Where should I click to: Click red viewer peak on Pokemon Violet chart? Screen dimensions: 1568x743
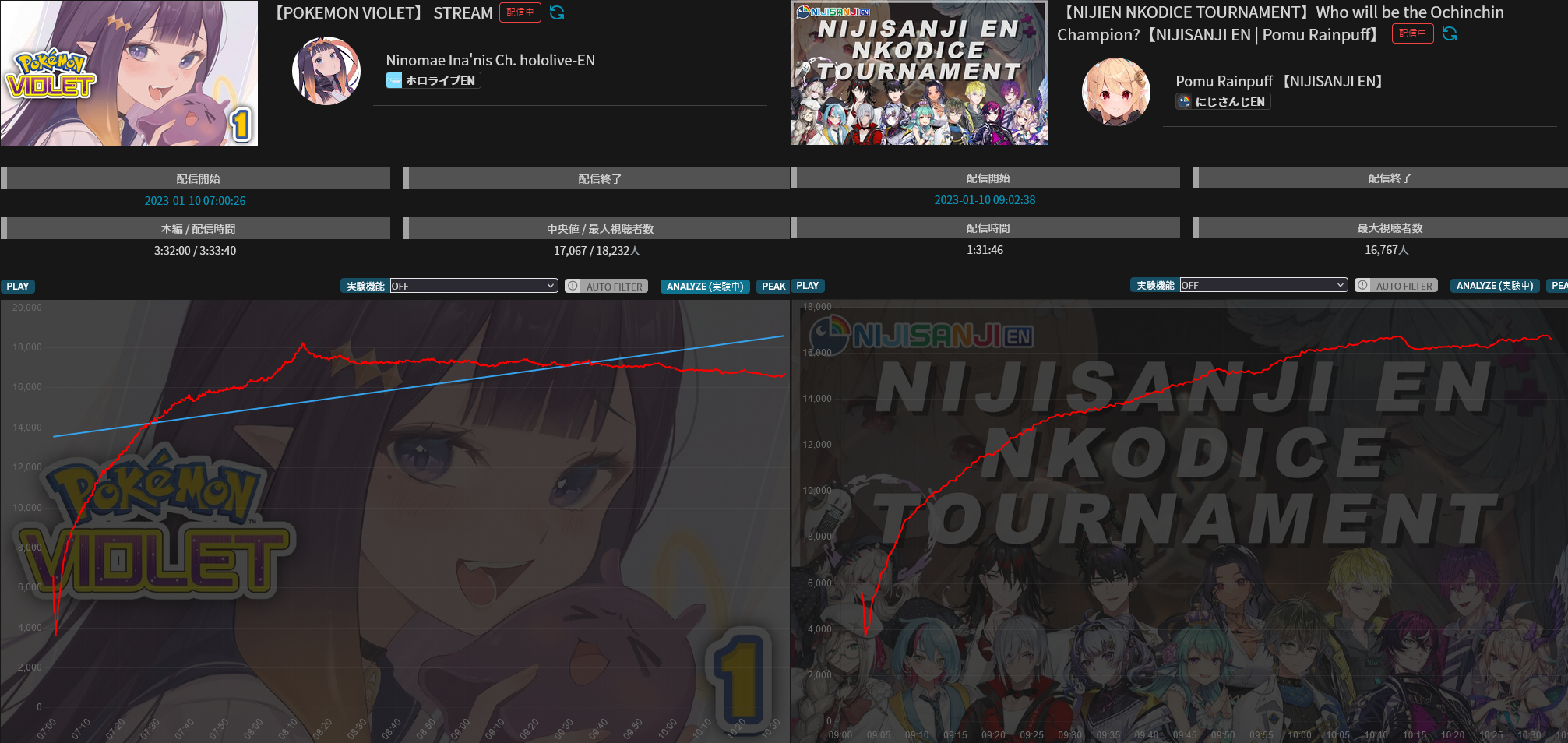point(303,344)
